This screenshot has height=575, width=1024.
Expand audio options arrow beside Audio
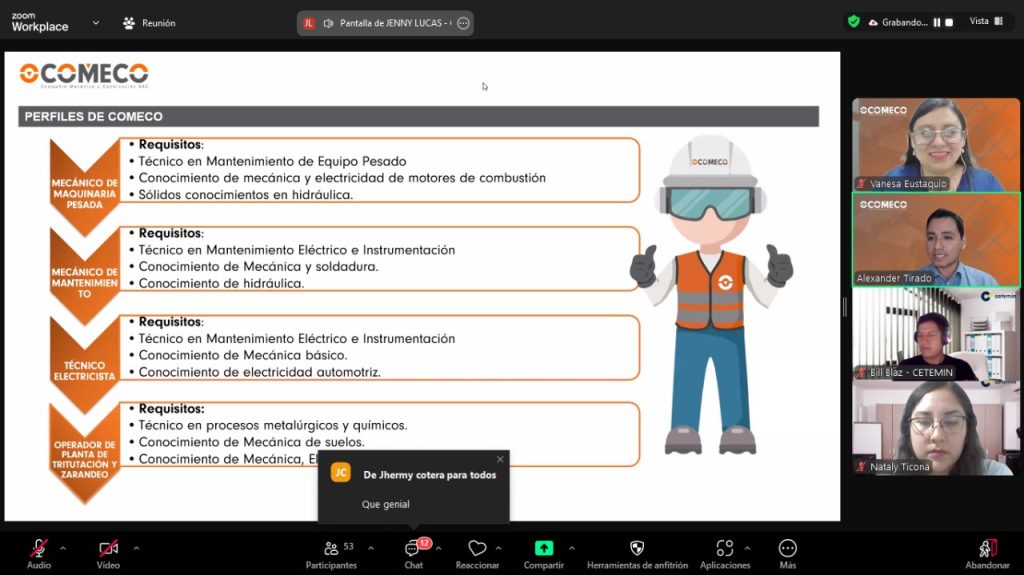(x=63, y=548)
